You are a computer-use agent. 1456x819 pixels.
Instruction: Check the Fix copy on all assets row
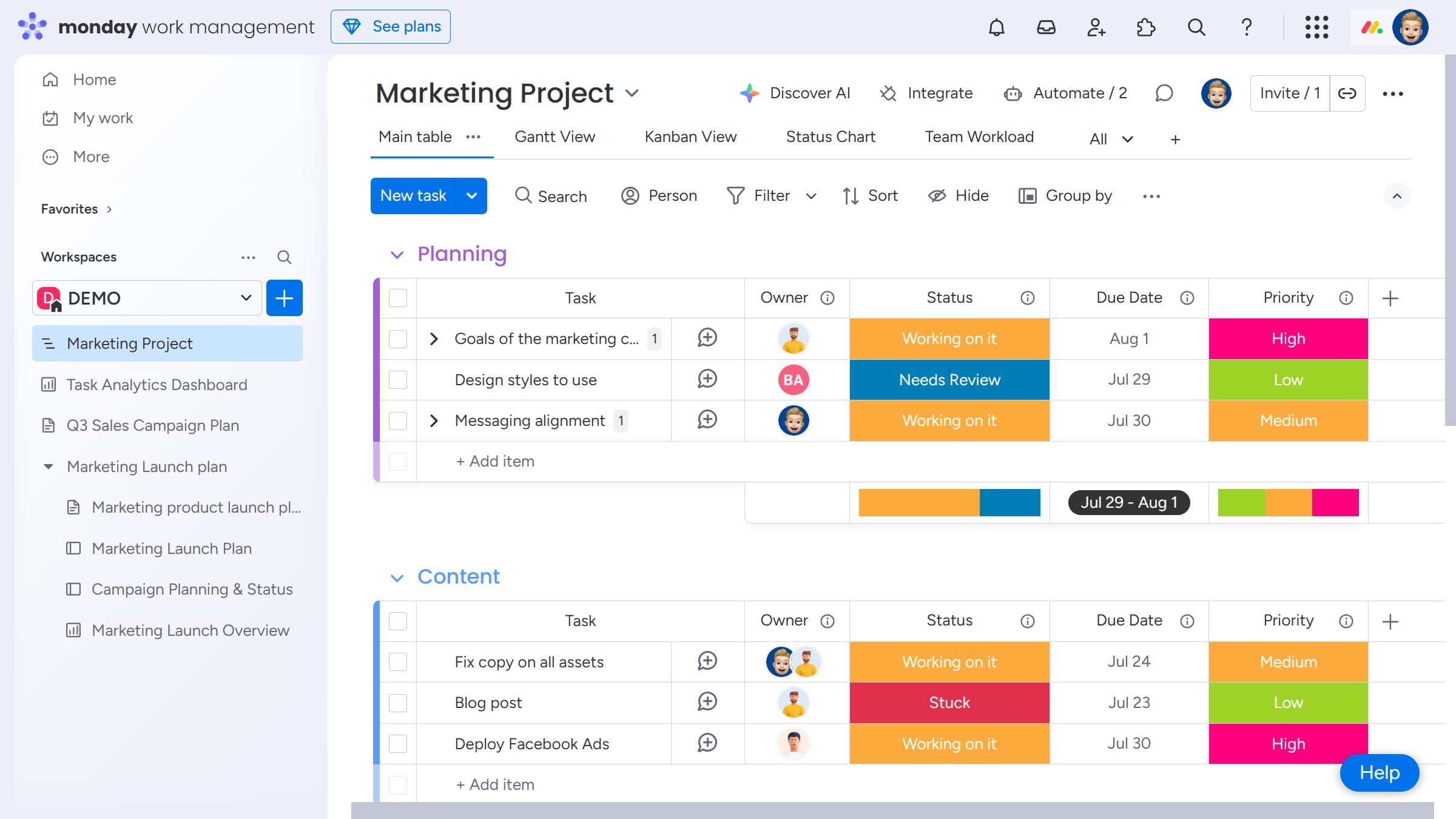coord(398,662)
